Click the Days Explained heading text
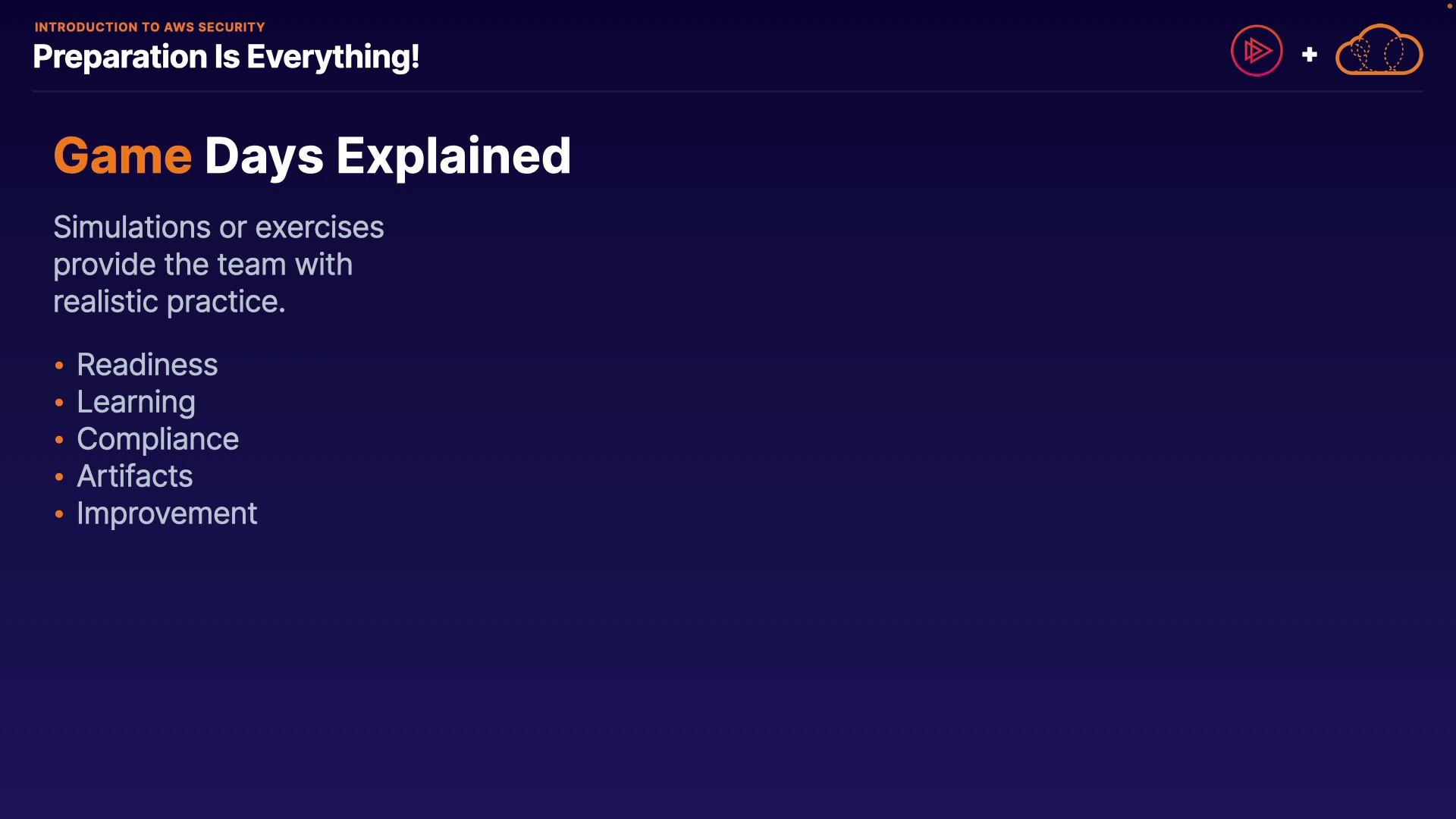 tap(388, 155)
